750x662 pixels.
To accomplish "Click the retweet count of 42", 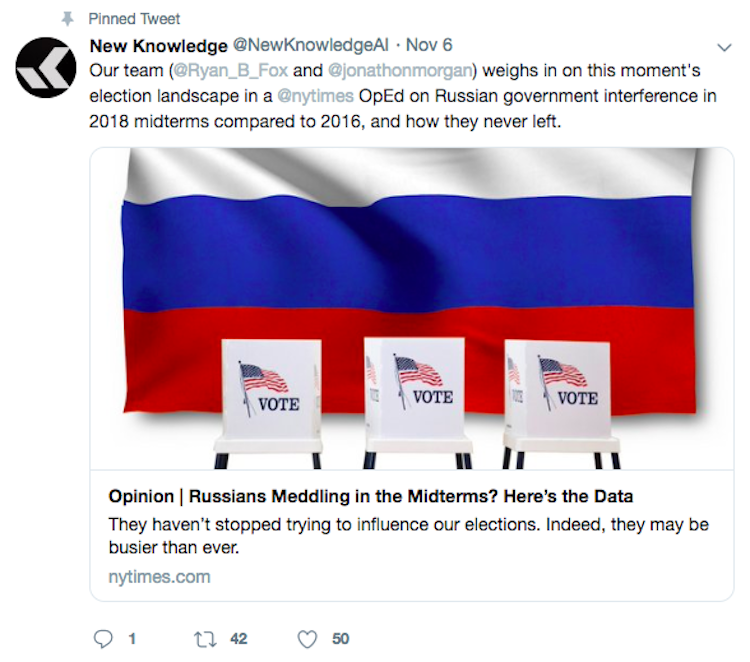I will 237,638.
